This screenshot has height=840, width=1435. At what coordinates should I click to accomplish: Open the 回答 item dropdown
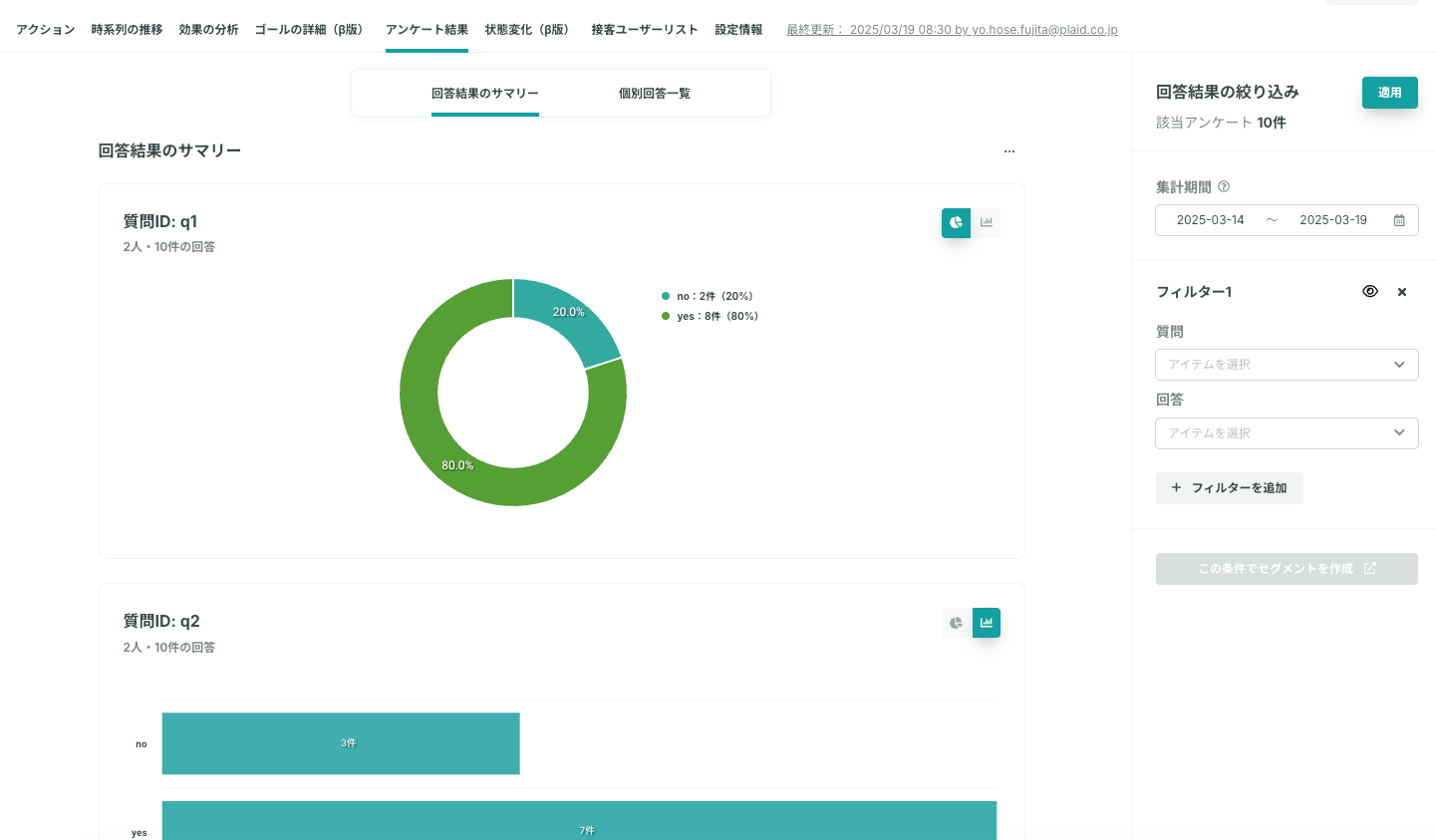point(1287,433)
